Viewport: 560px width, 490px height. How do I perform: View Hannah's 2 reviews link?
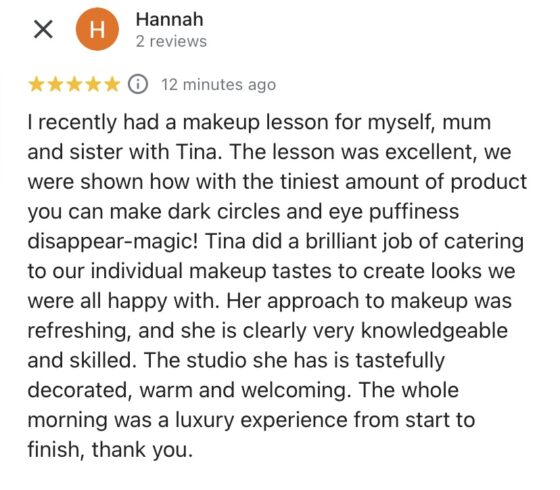pyautogui.click(x=171, y=41)
